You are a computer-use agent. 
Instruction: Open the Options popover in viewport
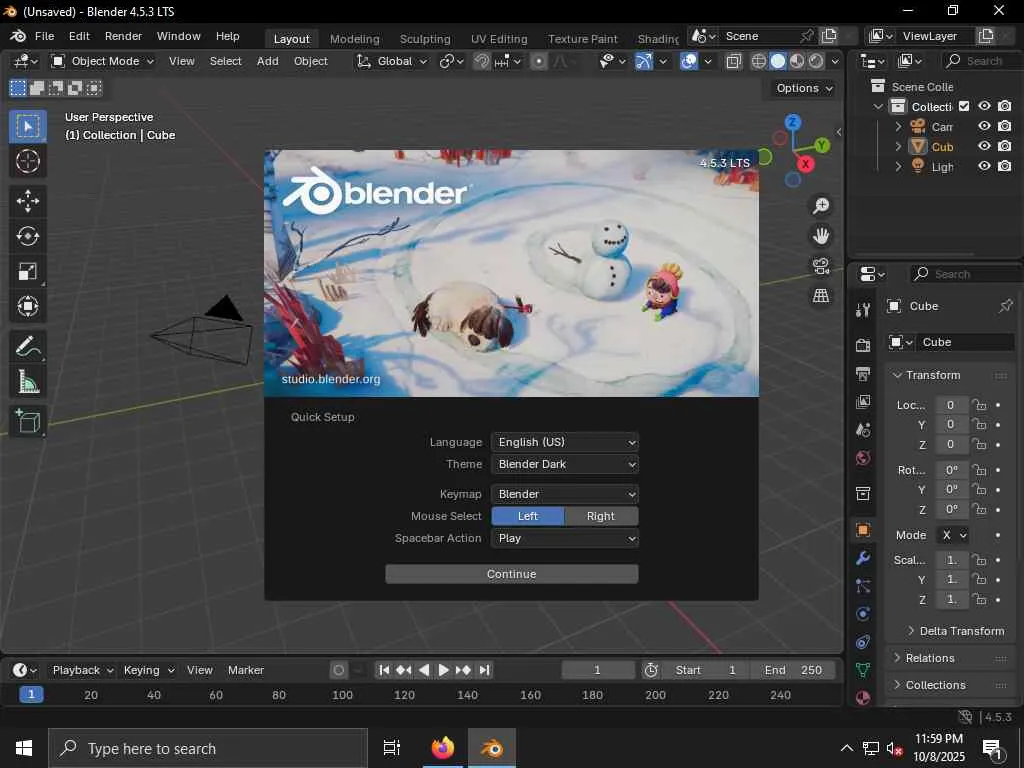coord(803,88)
